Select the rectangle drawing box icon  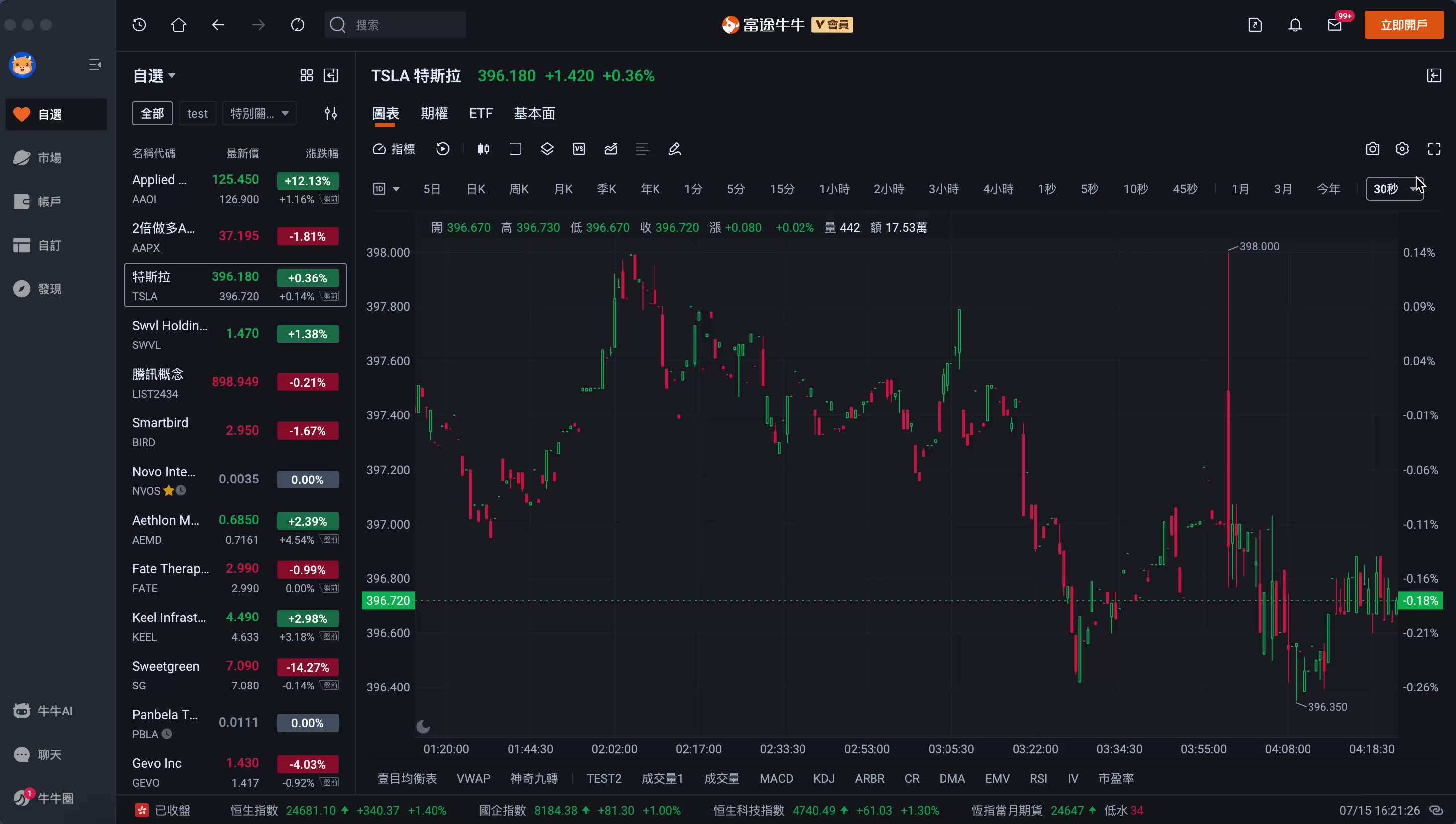click(515, 149)
